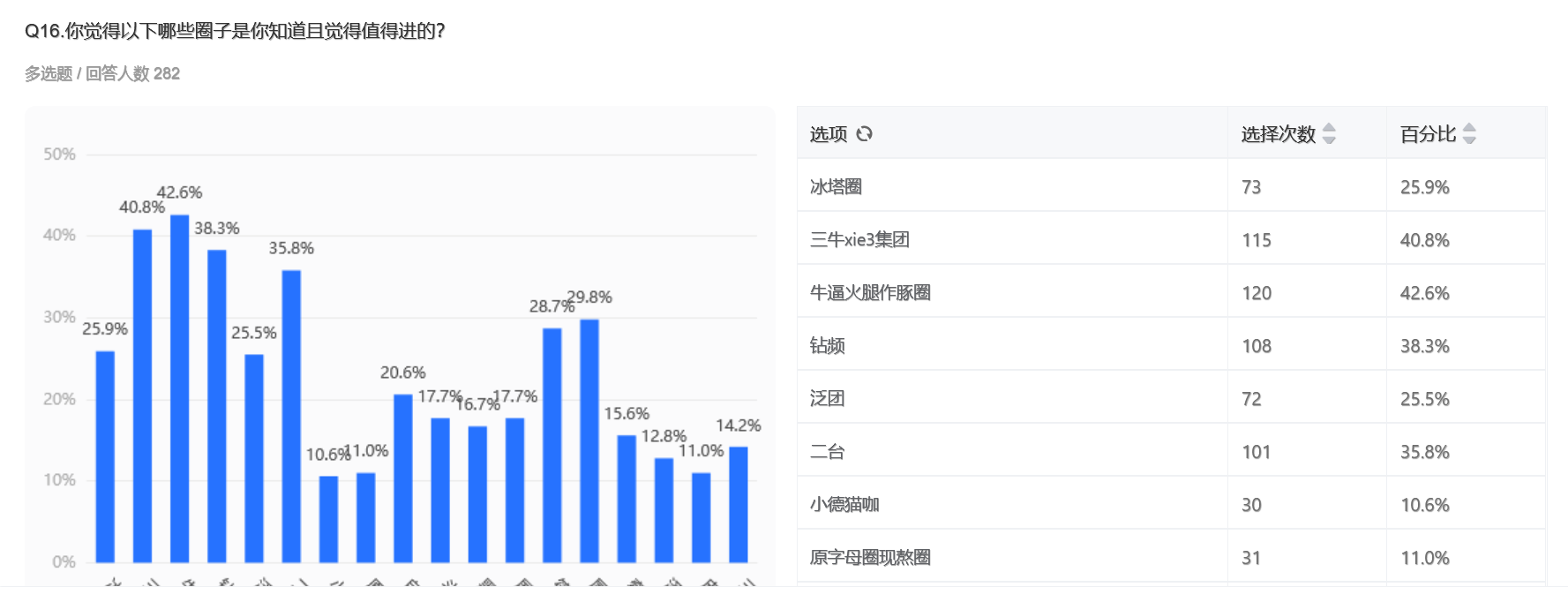Click the 小德猫咖 option in the table
Viewport: 1568px width, 602px height.
[844, 505]
